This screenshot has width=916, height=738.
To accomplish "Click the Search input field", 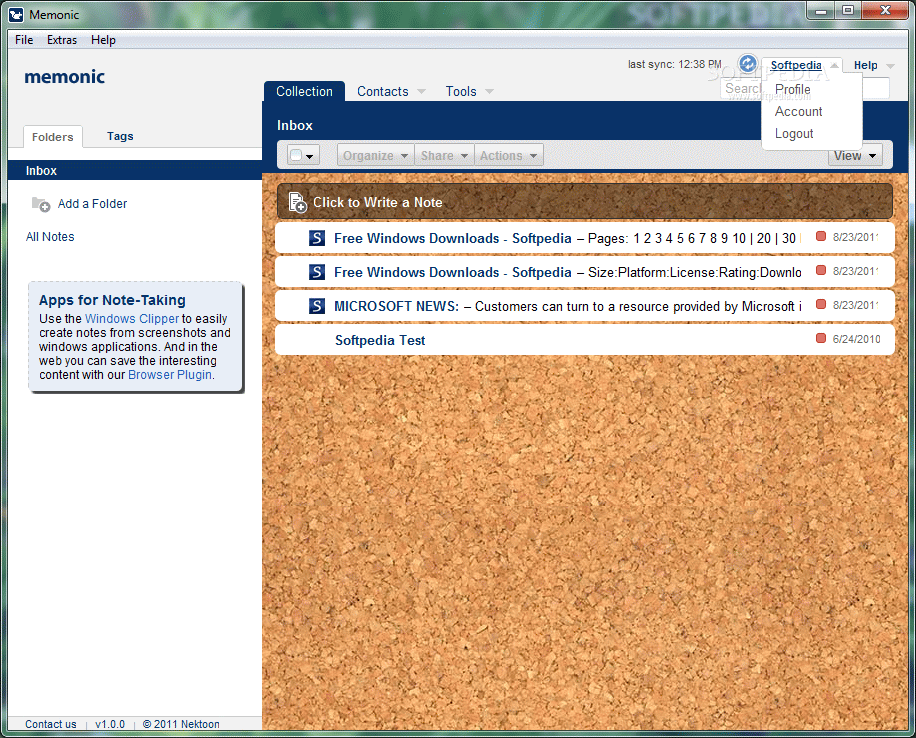I will coord(806,89).
